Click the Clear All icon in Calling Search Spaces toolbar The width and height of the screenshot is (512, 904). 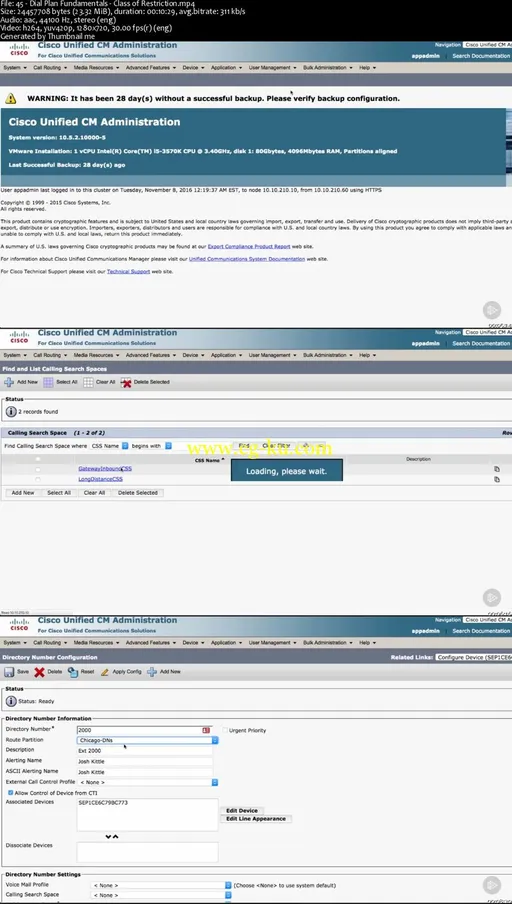88,382
